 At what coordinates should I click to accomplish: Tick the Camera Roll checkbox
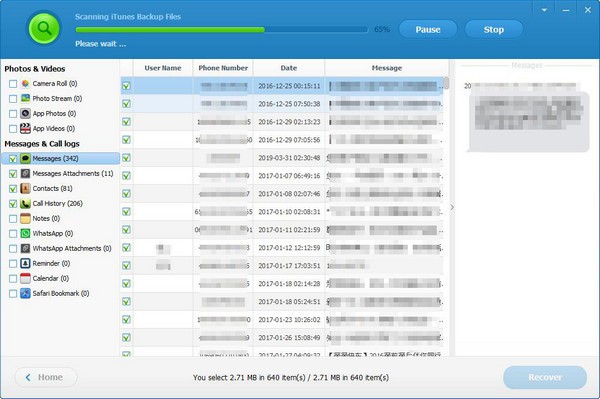[x=13, y=84]
